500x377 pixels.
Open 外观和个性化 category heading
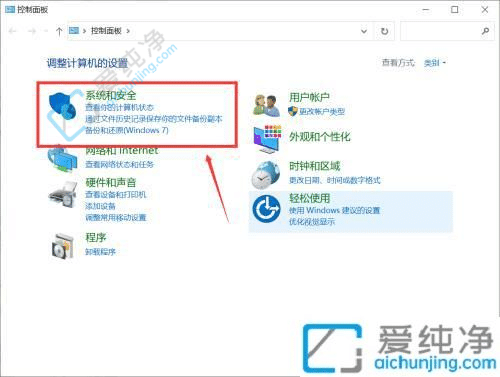coord(320,137)
